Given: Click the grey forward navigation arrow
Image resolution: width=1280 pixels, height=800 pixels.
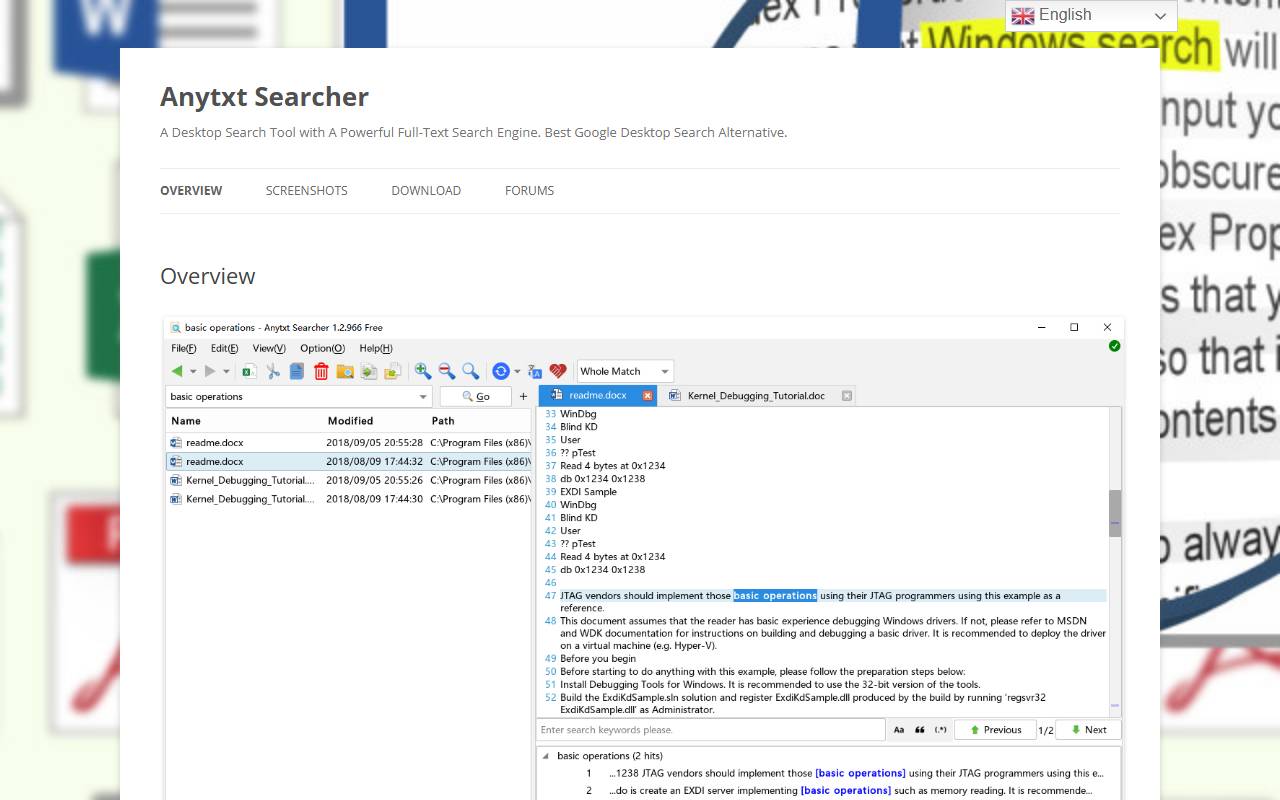Looking at the screenshot, I should pyautogui.click(x=210, y=371).
